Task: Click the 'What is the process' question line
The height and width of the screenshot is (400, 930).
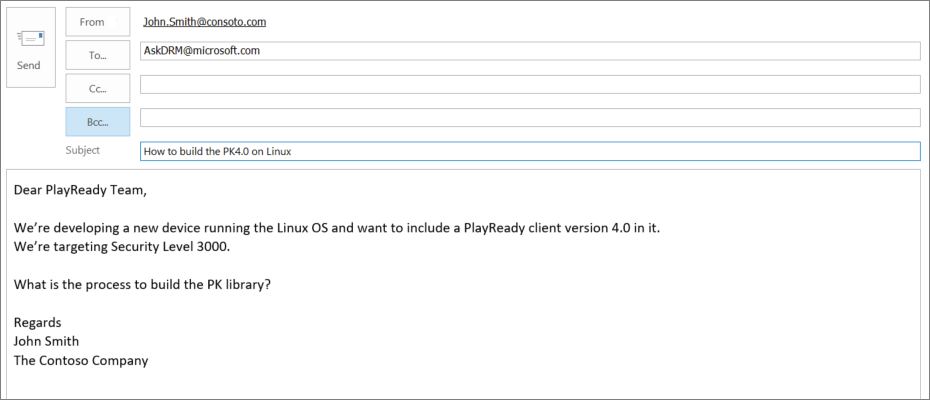Action: 142,284
